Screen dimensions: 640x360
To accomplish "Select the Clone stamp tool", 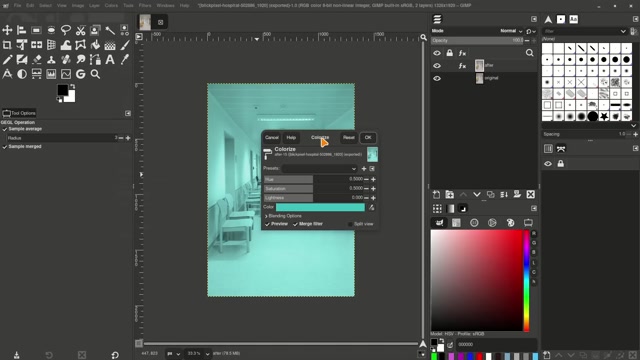I will coord(51,60).
